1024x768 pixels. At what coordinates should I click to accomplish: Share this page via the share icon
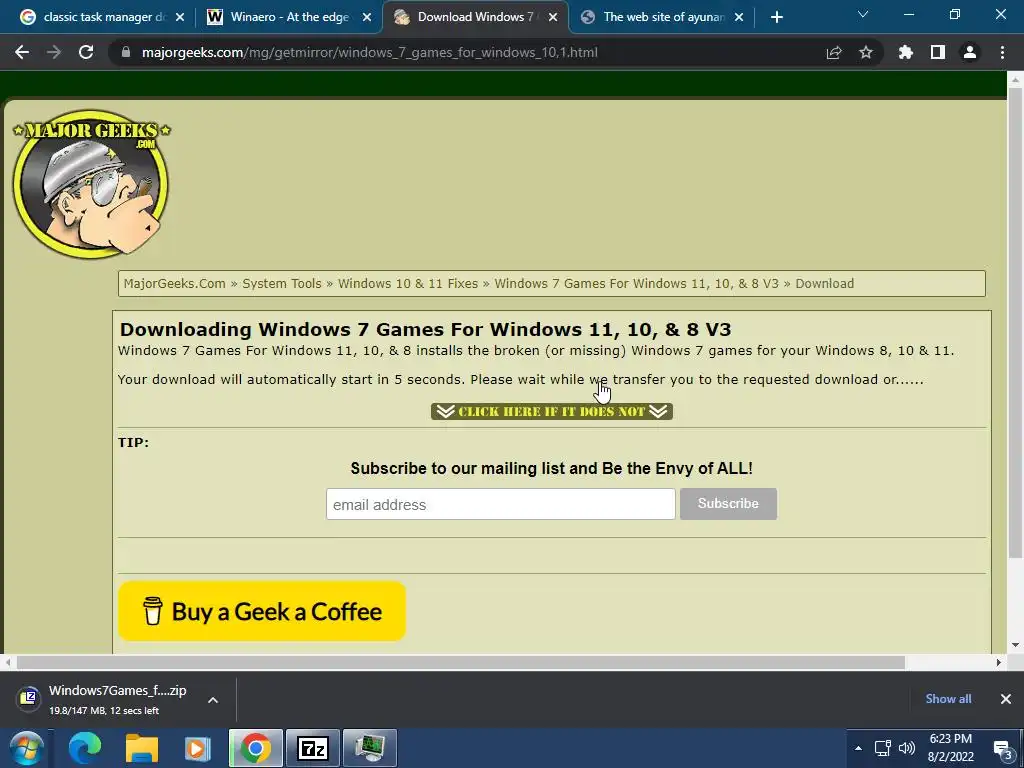pos(834,52)
